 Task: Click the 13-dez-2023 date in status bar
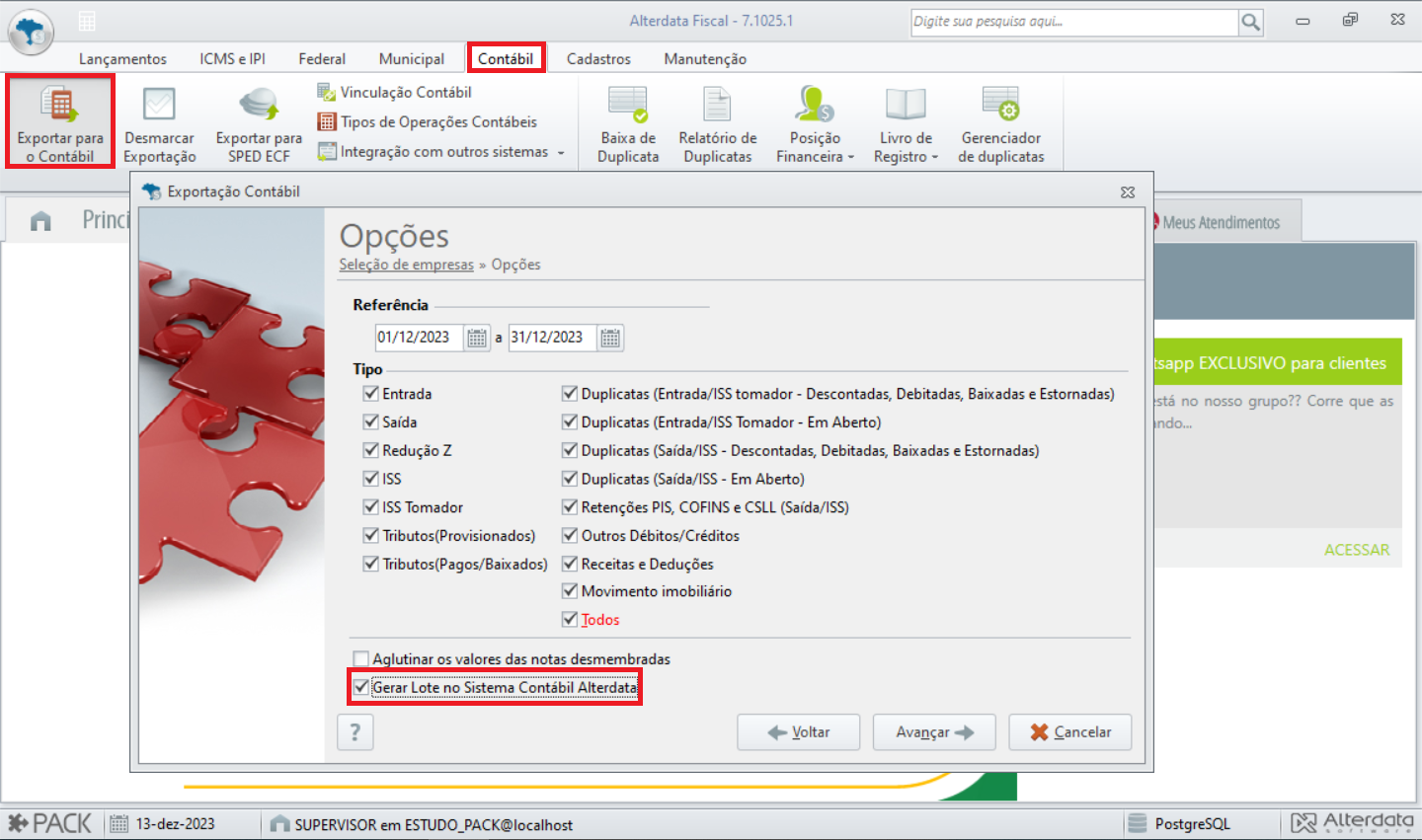point(175,823)
